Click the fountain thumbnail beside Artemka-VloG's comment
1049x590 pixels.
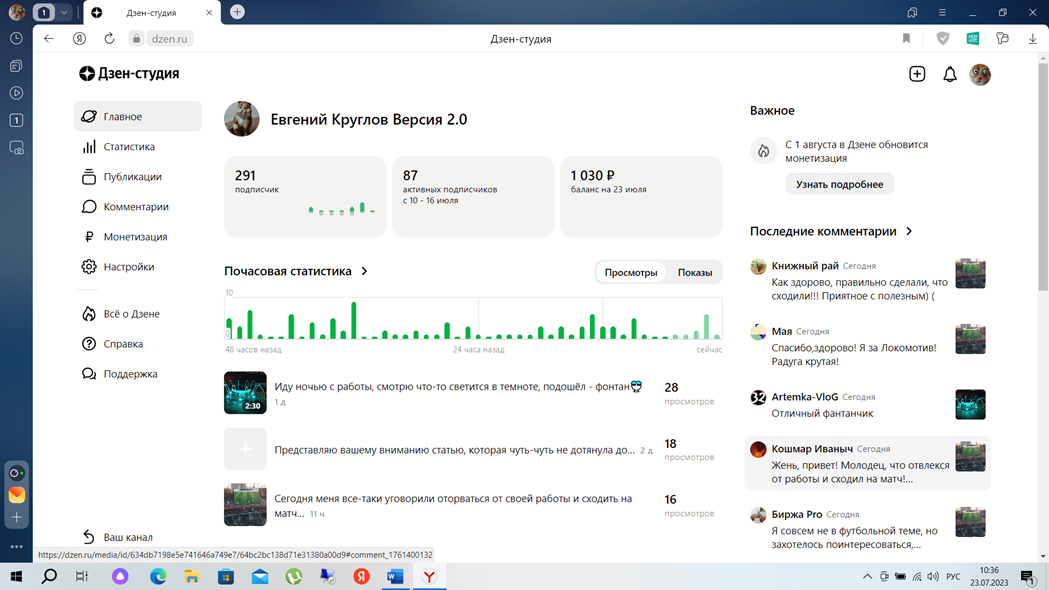(x=970, y=405)
